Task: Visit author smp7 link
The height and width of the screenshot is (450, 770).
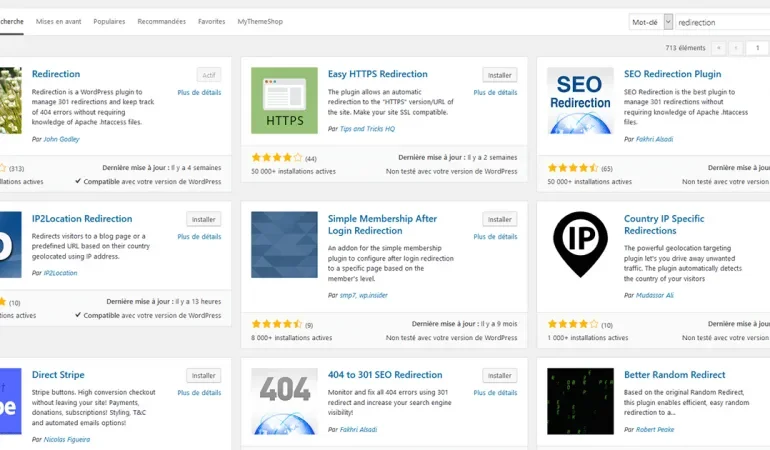Action: [x=347, y=296]
